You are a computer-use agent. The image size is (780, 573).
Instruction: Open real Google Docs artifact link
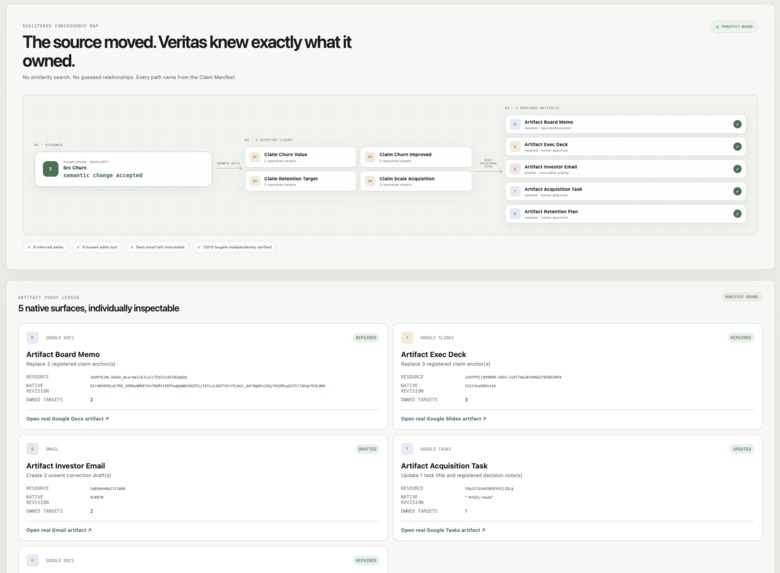tap(67, 419)
